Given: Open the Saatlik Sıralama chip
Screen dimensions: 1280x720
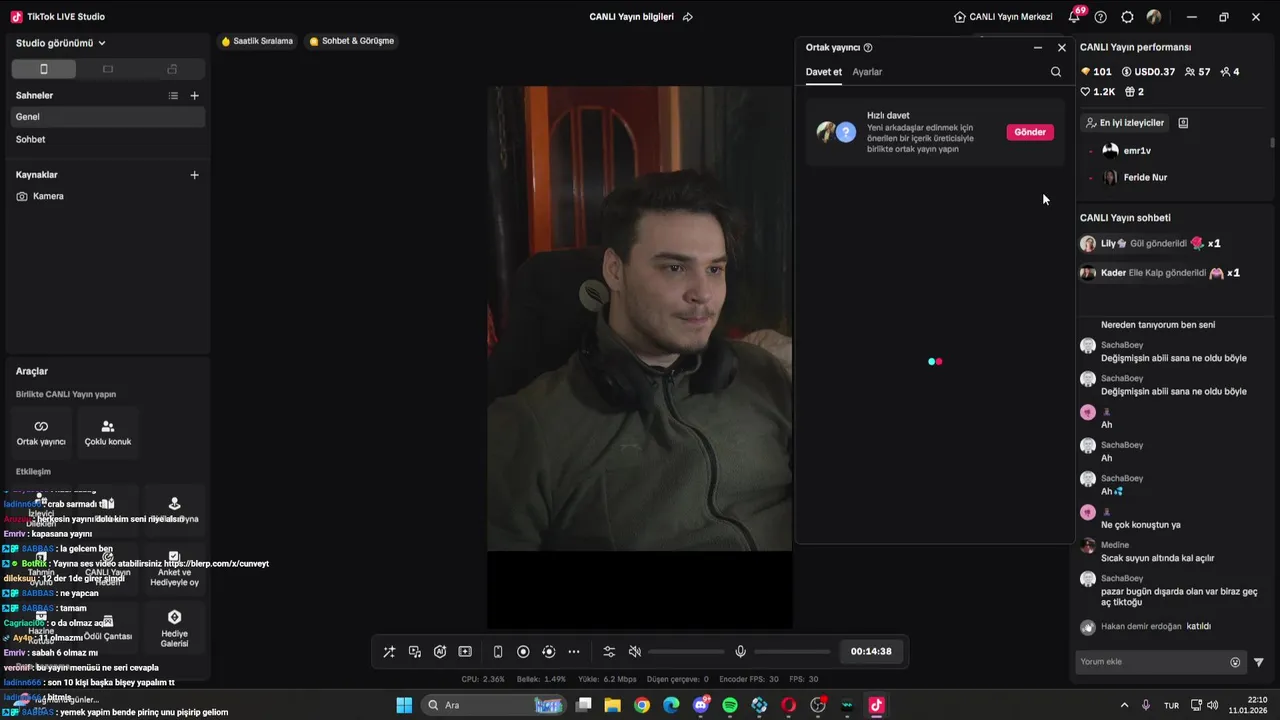Looking at the screenshot, I should point(257,41).
